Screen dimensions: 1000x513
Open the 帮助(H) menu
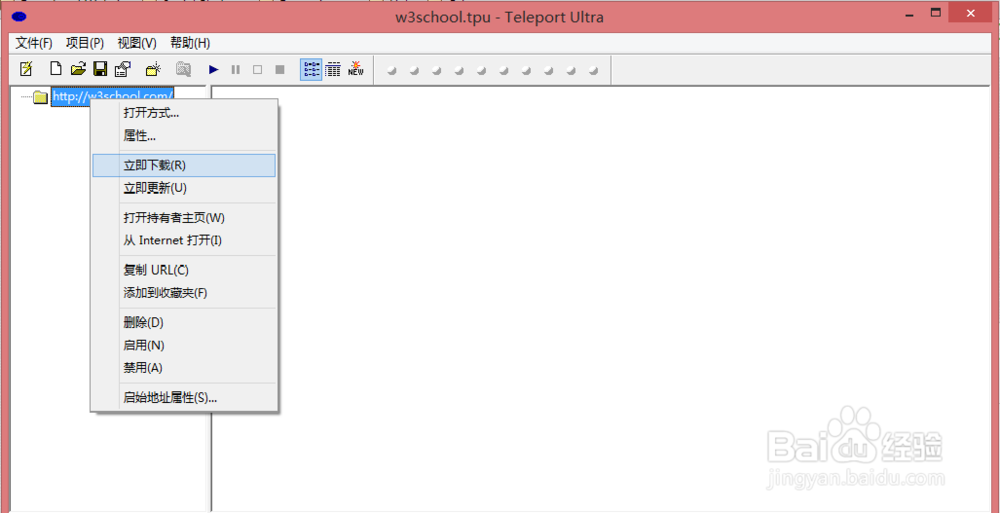coord(190,43)
